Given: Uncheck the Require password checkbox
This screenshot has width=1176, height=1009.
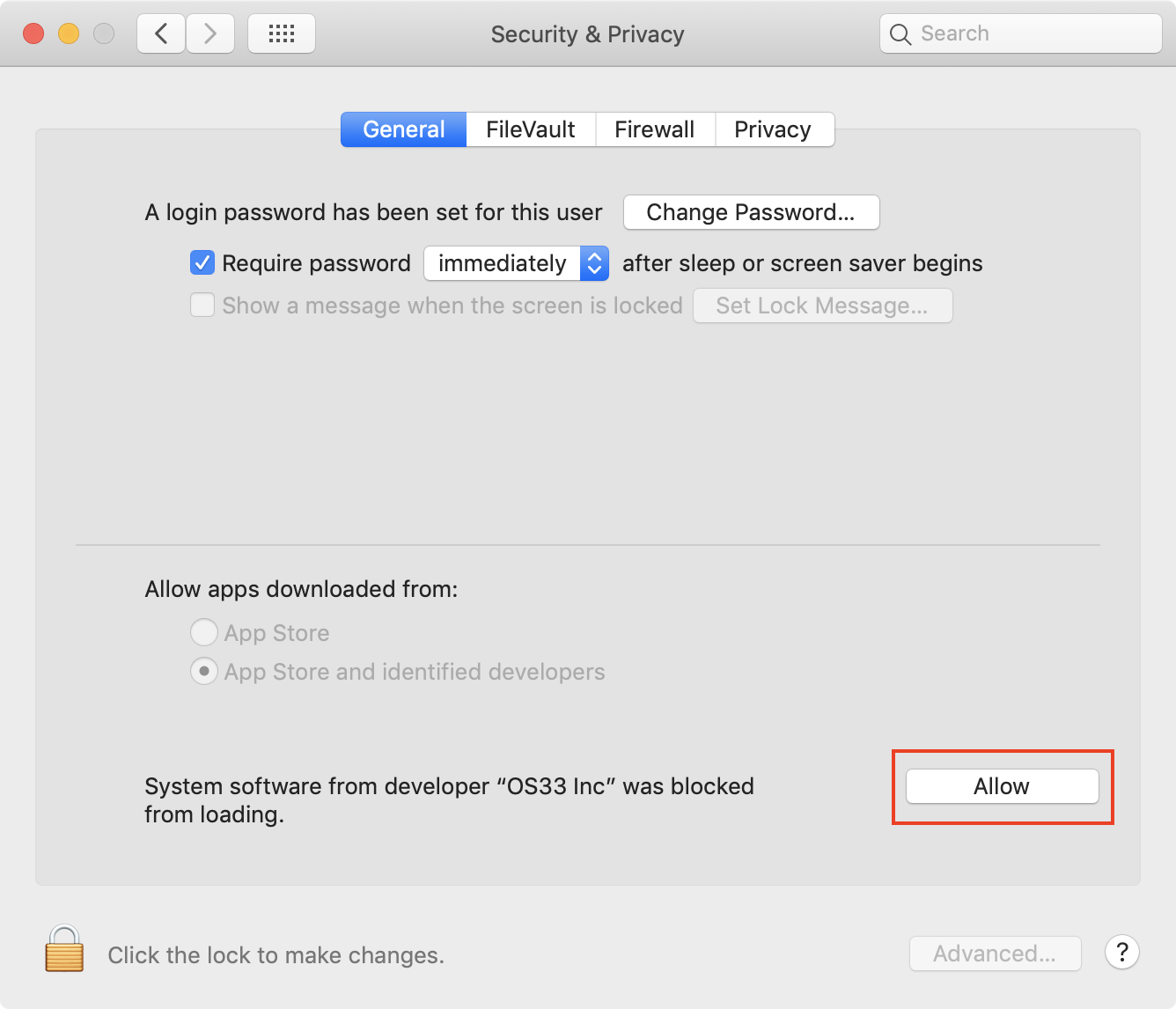Looking at the screenshot, I should (202, 262).
